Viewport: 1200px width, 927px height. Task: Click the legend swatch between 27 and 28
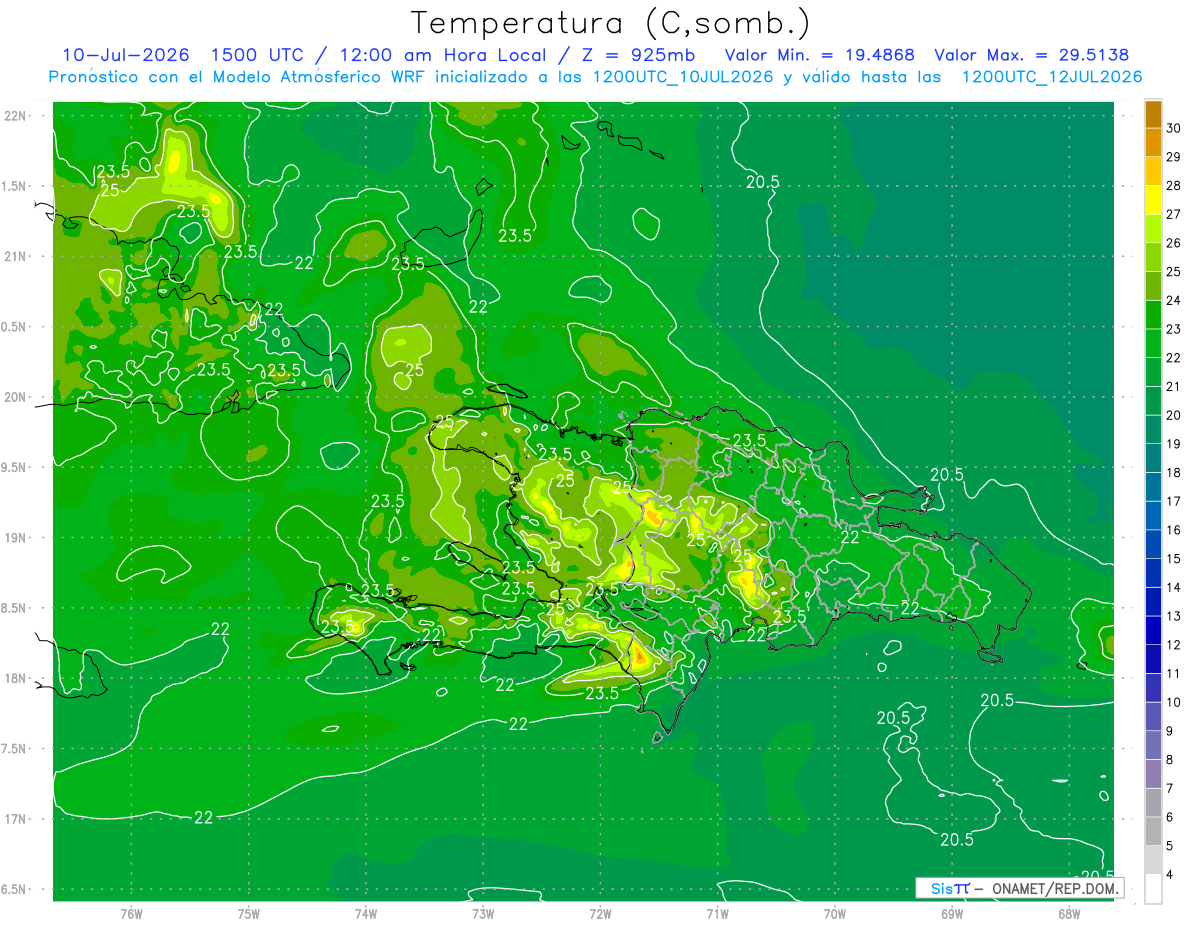pos(1153,200)
